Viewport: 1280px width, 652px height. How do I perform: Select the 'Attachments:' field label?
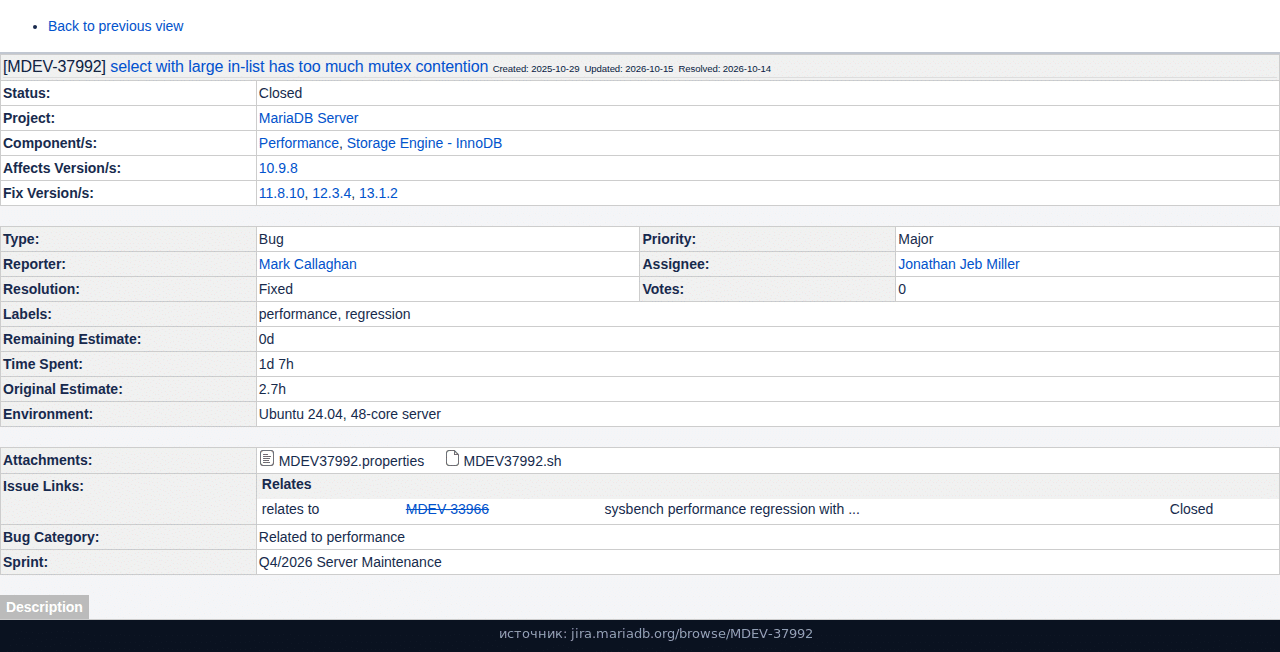(47, 460)
